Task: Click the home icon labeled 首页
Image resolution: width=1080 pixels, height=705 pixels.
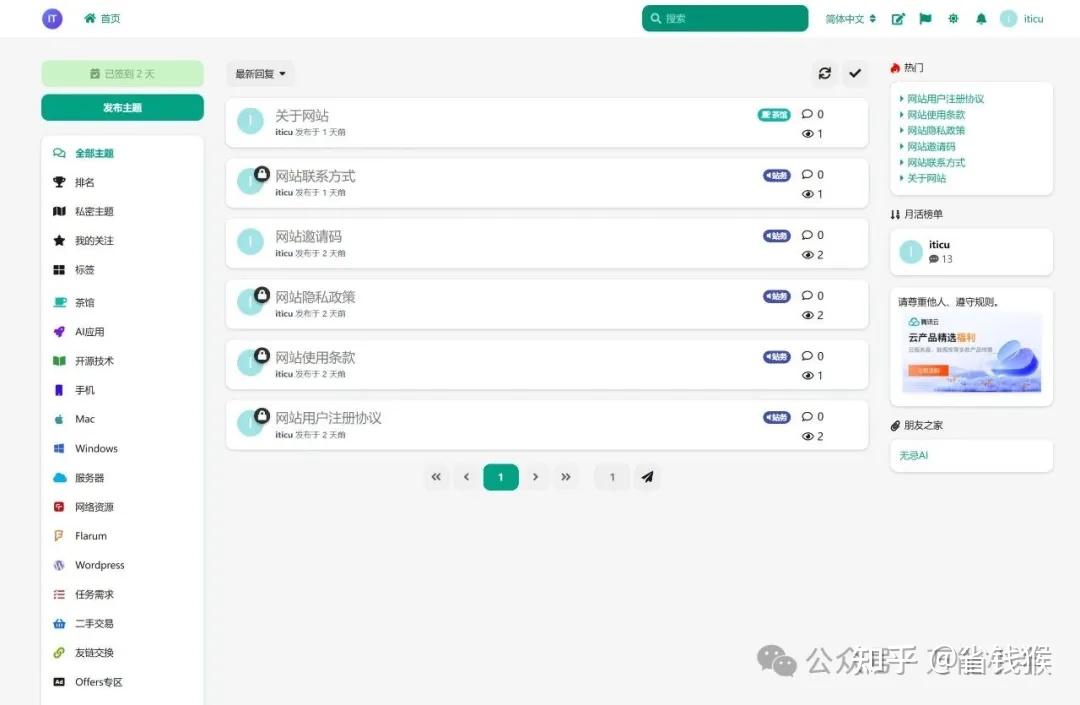Action: [x=101, y=18]
